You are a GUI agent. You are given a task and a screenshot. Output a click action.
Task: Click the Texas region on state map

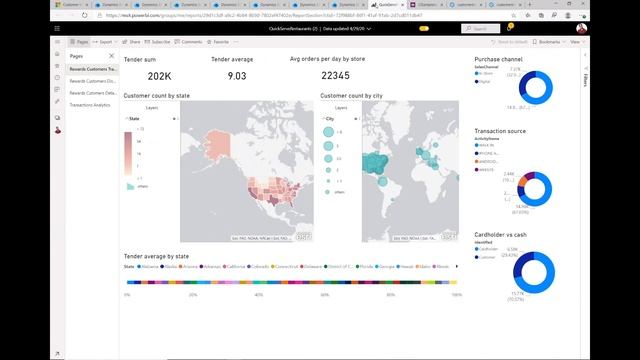[x=273, y=200]
